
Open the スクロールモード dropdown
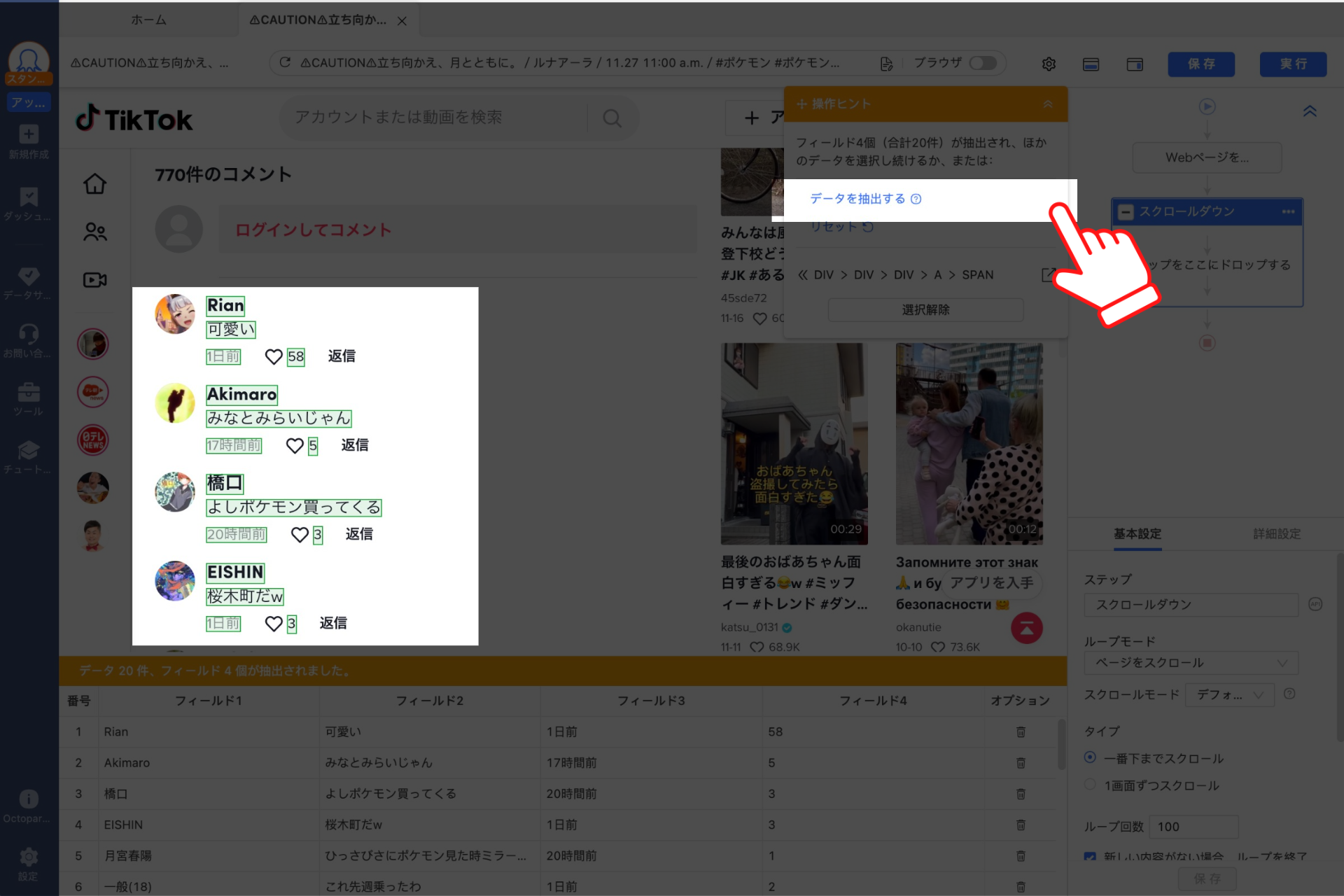1229,695
